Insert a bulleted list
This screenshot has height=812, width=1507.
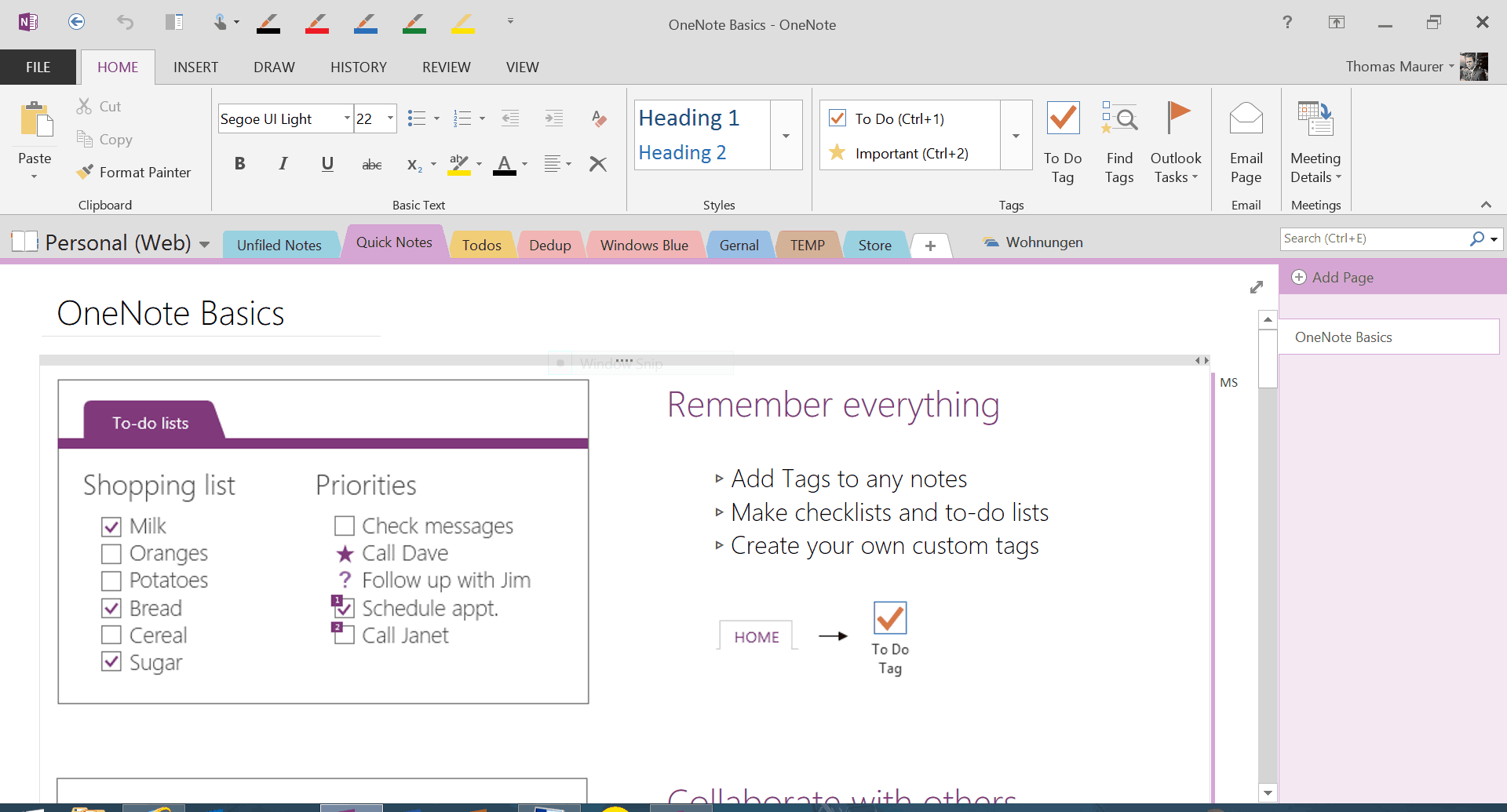click(417, 118)
